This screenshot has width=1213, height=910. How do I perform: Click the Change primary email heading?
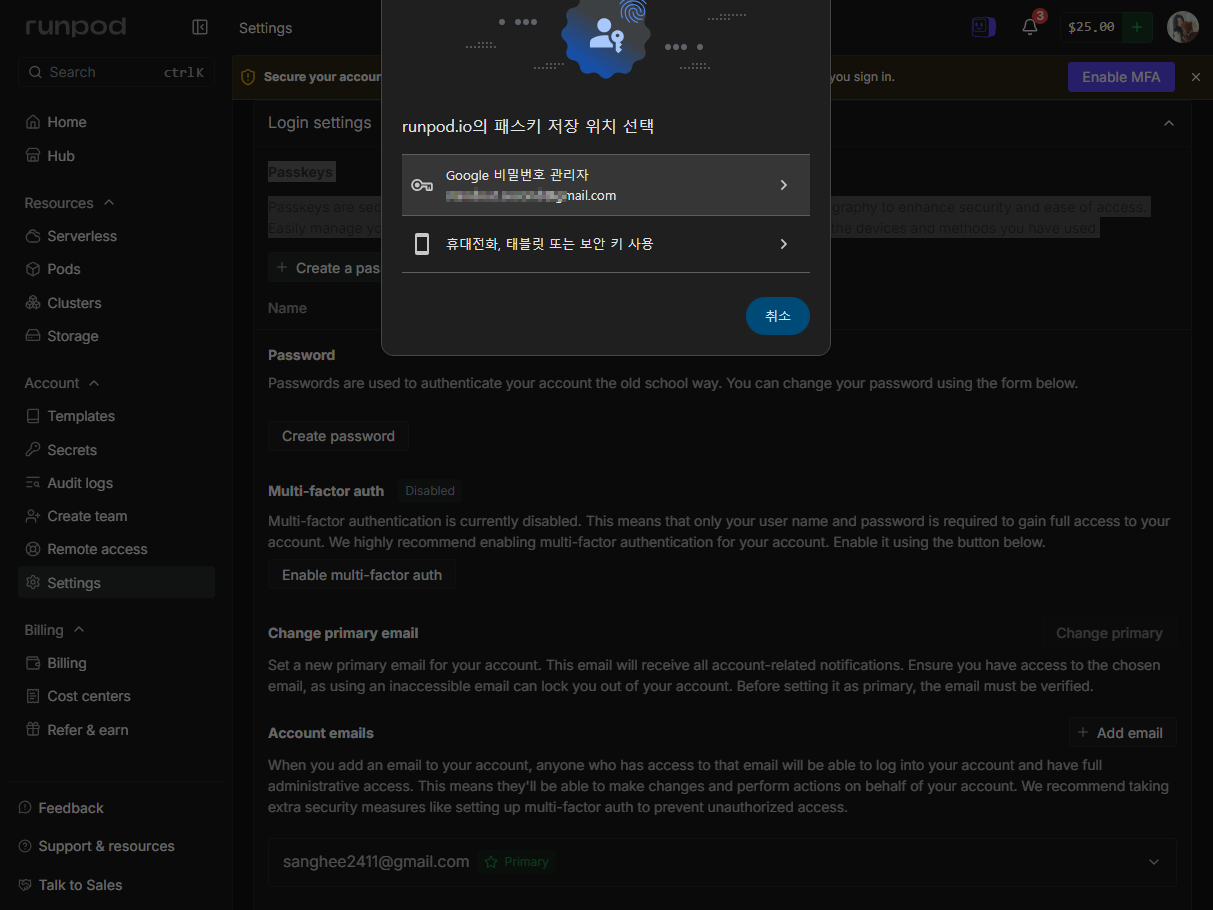[x=343, y=633]
